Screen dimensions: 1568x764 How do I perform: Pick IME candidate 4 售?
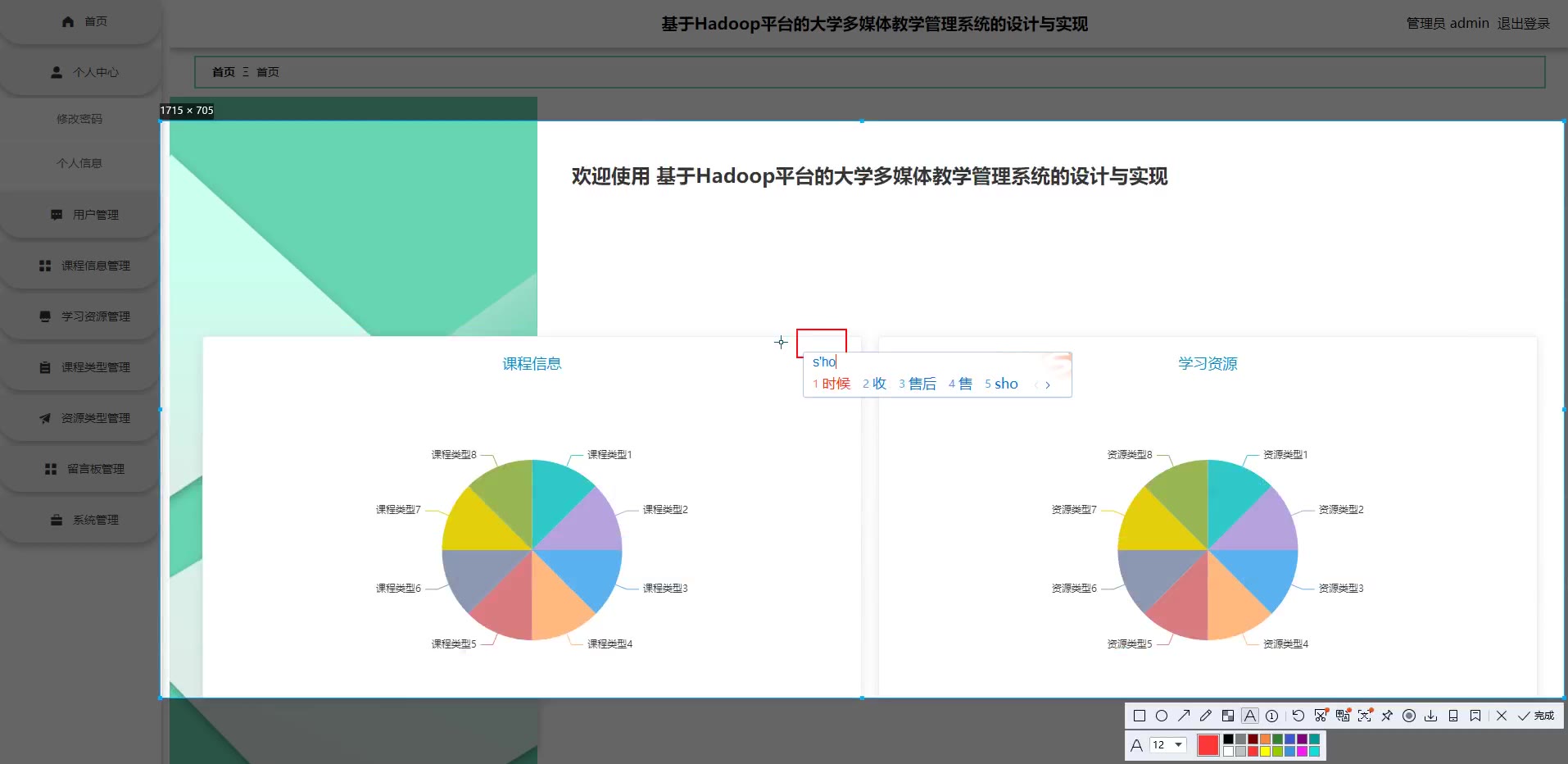click(x=960, y=384)
